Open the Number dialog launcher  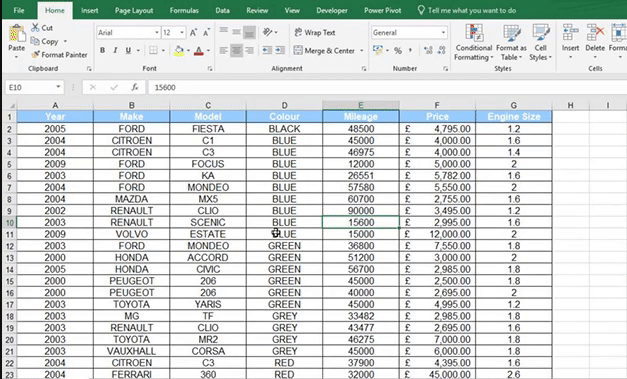tap(445, 69)
